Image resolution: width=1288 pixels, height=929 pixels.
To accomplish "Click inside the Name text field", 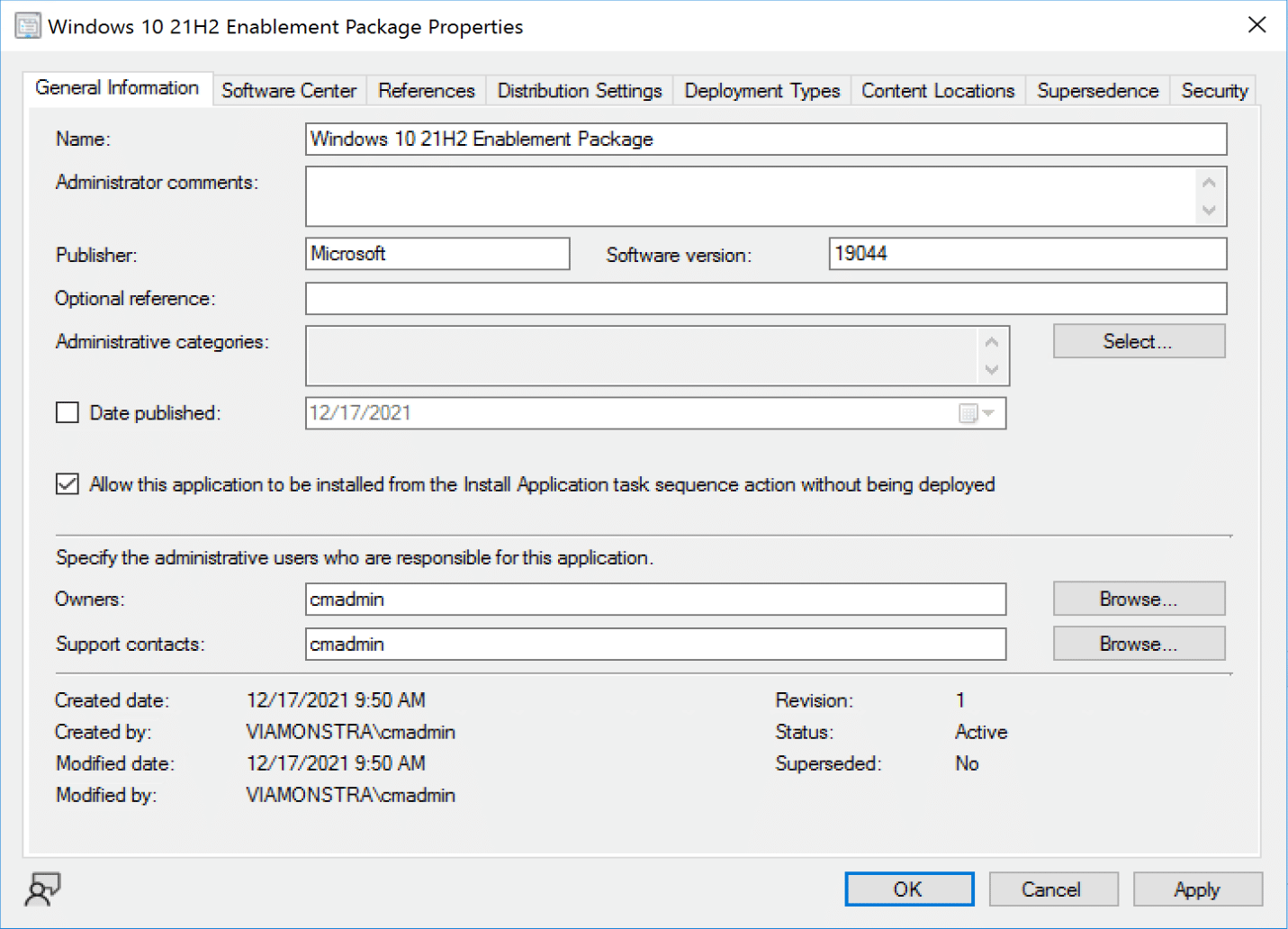I will tap(765, 140).
